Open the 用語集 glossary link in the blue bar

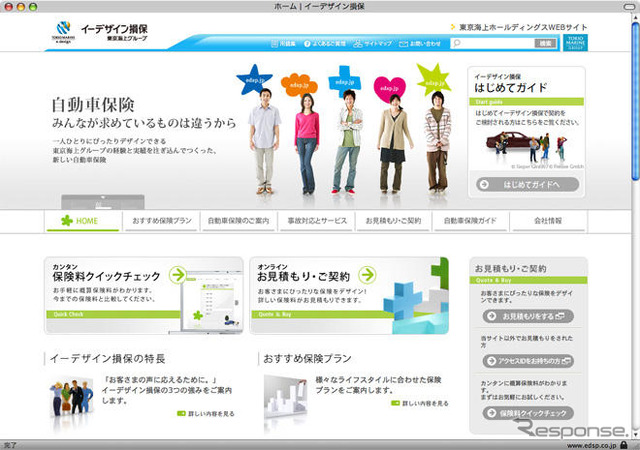(x=283, y=43)
